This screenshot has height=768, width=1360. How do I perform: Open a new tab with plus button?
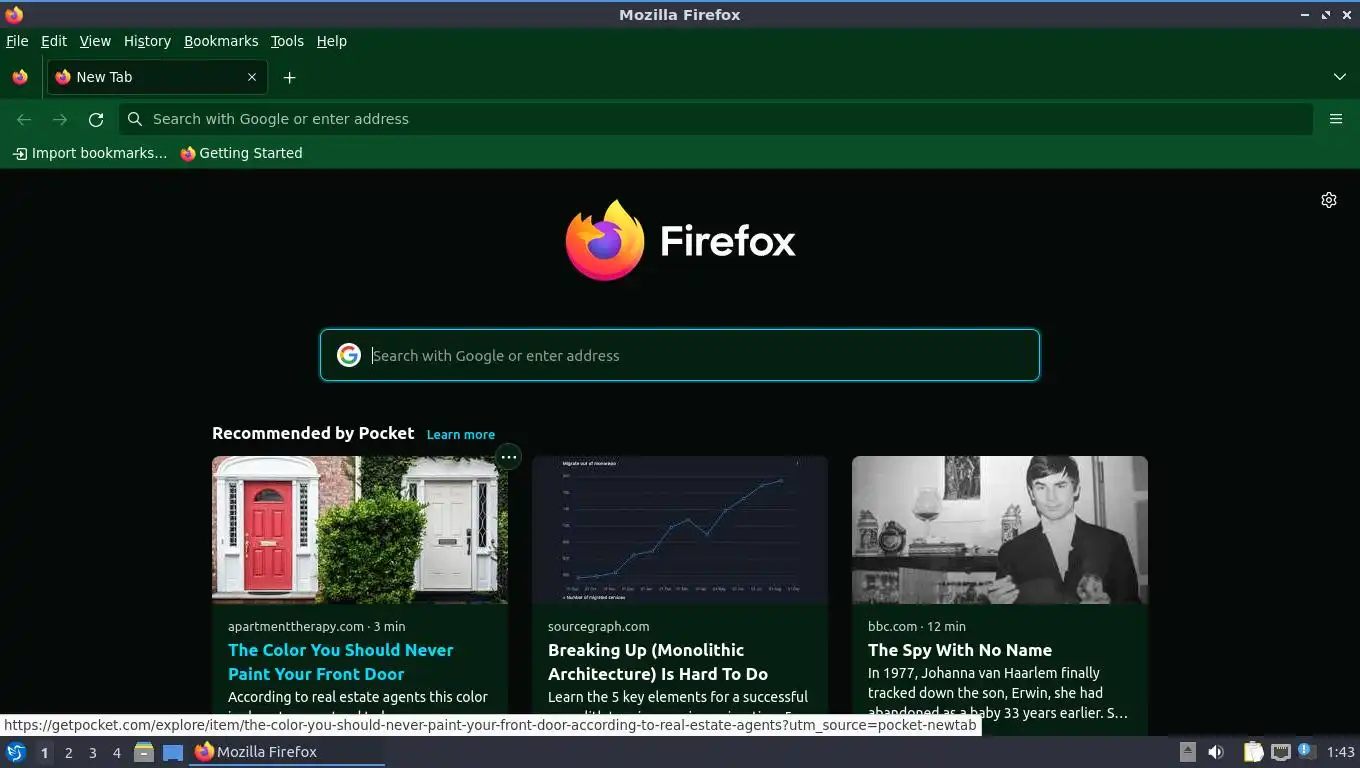(x=289, y=77)
